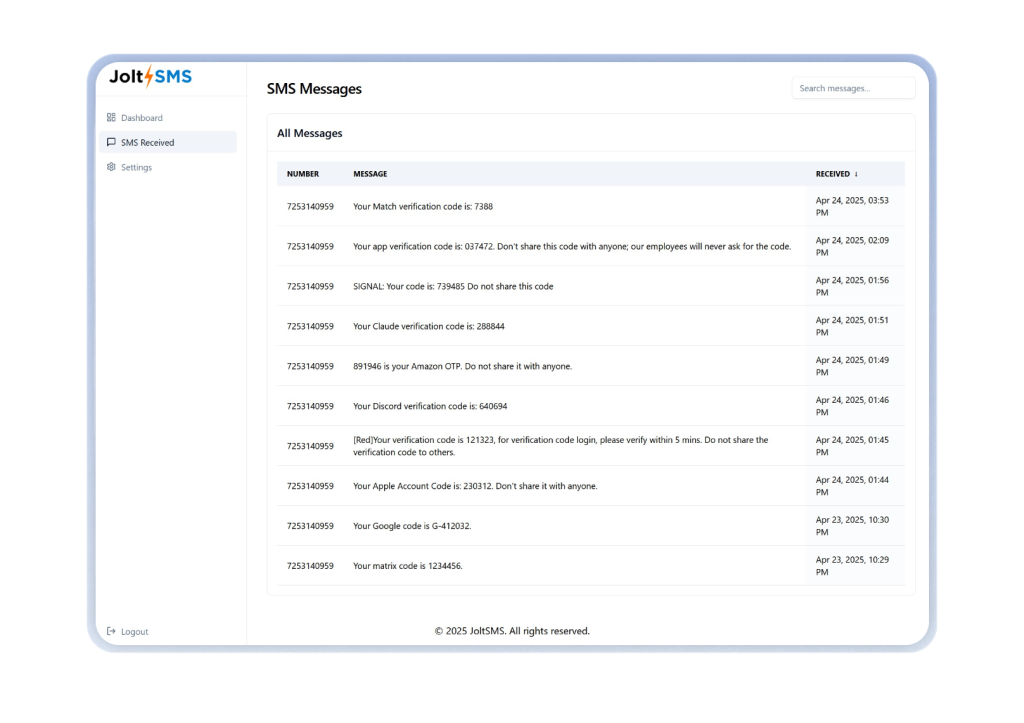Sort by the RECEIVED column header
The width and height of the screenshot is (1024, 723).
click(x=833, y=174)
